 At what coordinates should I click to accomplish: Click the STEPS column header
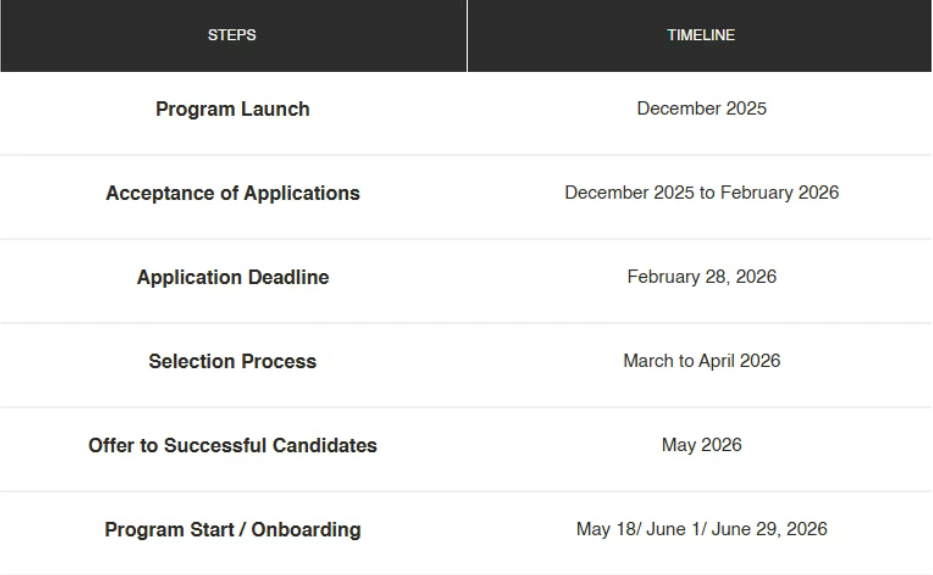(232, 35)
